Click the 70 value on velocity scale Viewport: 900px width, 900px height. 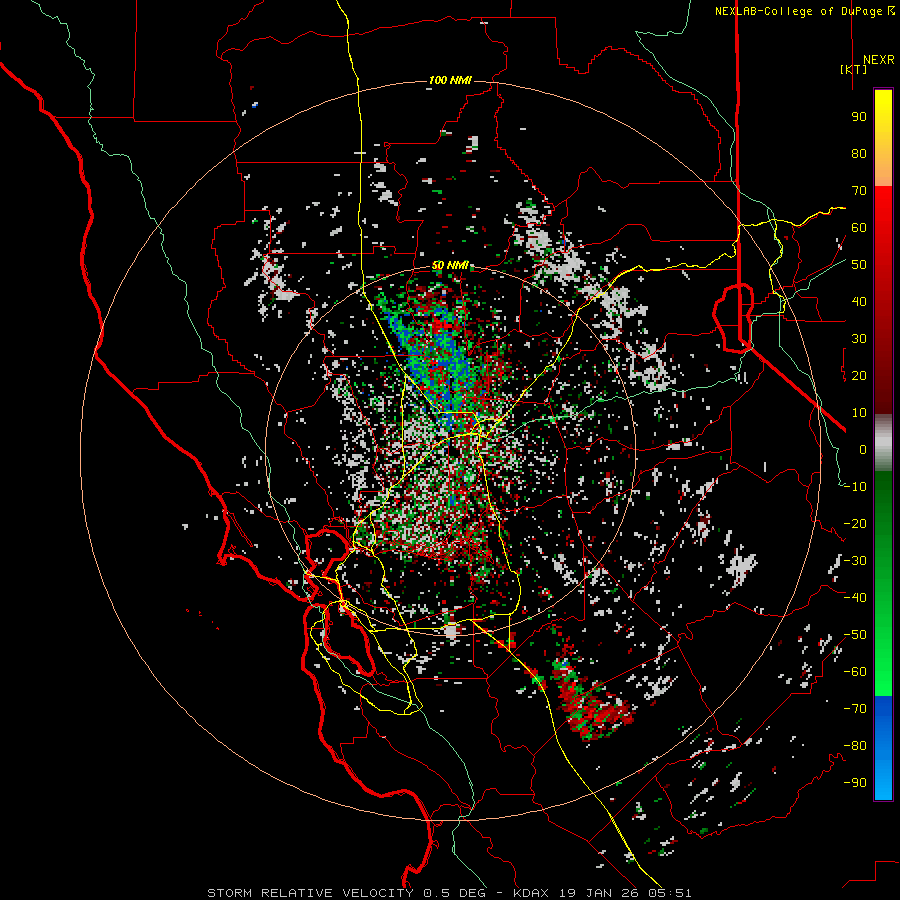pos(859,191)
